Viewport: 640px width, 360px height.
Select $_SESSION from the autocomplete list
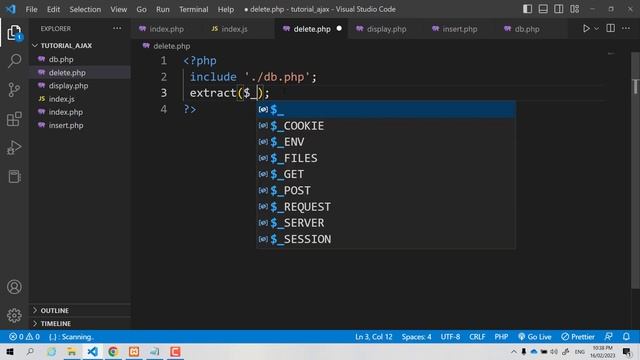(386, 239)
